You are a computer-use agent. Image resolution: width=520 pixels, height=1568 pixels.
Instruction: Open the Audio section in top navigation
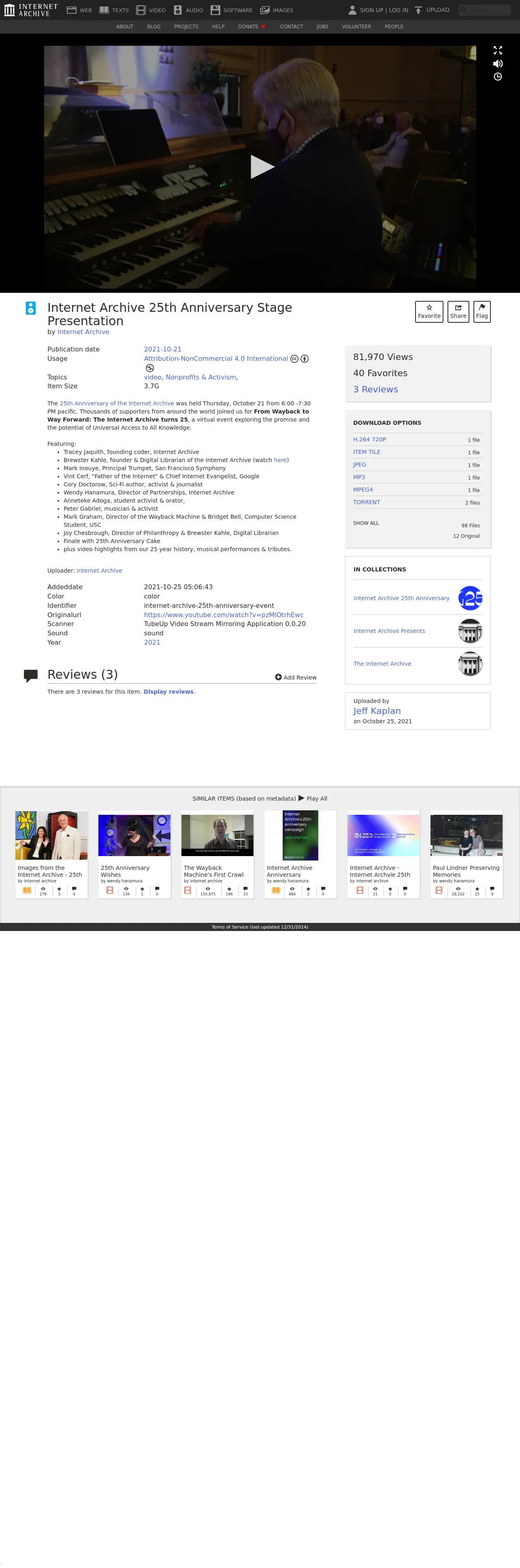tap(188, 11)
